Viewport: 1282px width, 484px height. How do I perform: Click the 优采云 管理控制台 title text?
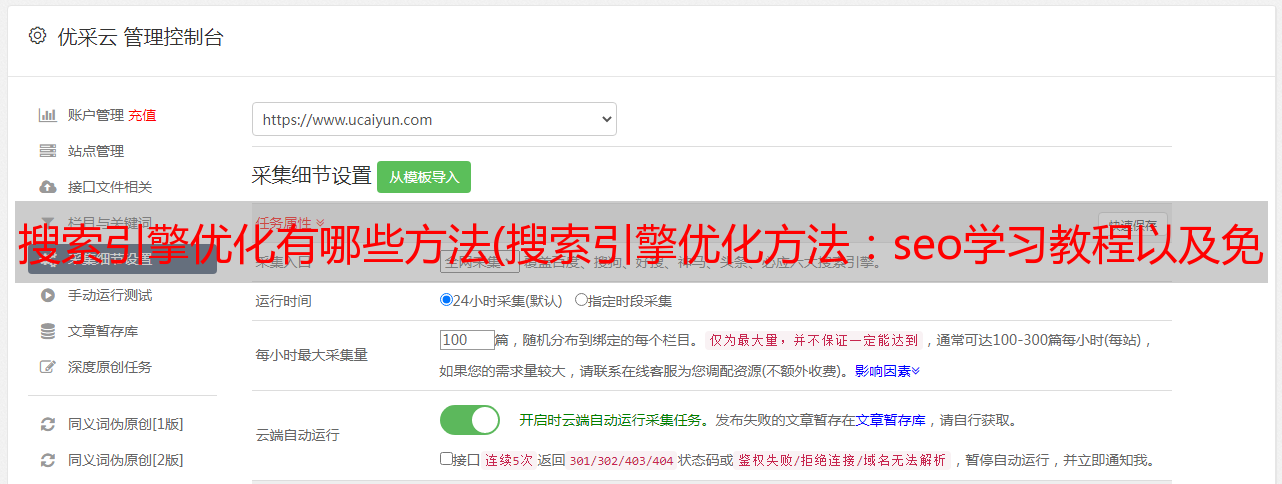(140, 37)
